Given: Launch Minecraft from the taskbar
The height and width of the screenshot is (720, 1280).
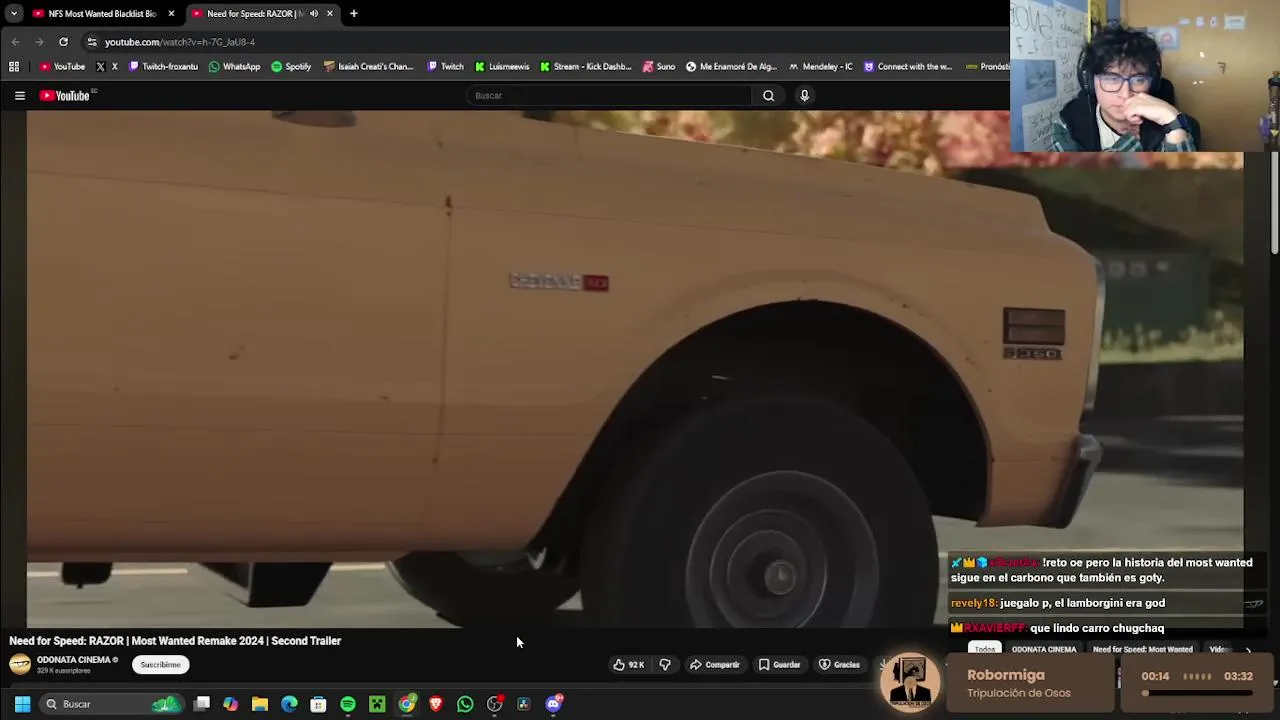Looking at the screenshot, I should pos(377,704).
